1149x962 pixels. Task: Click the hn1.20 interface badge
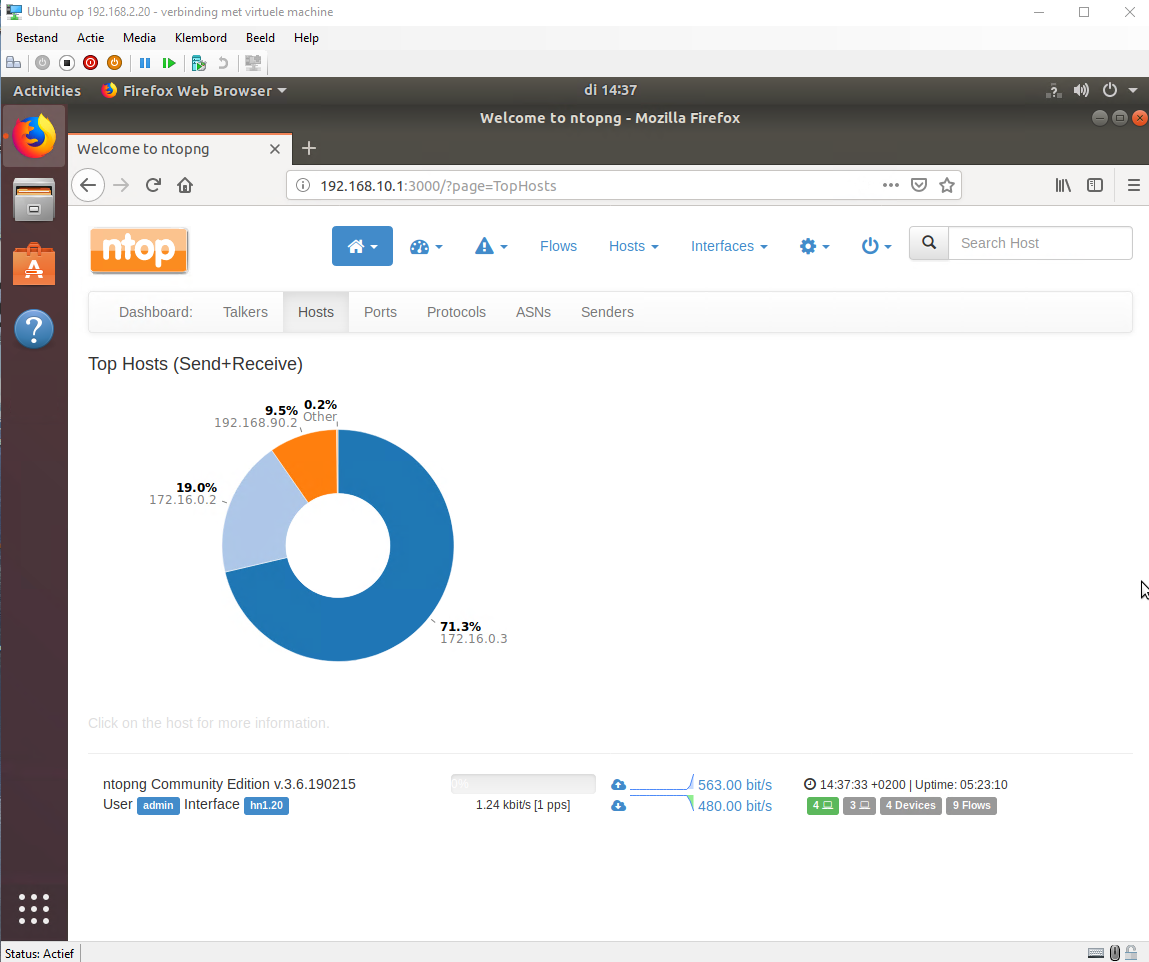pyautogui.click(x=266, y=805)
